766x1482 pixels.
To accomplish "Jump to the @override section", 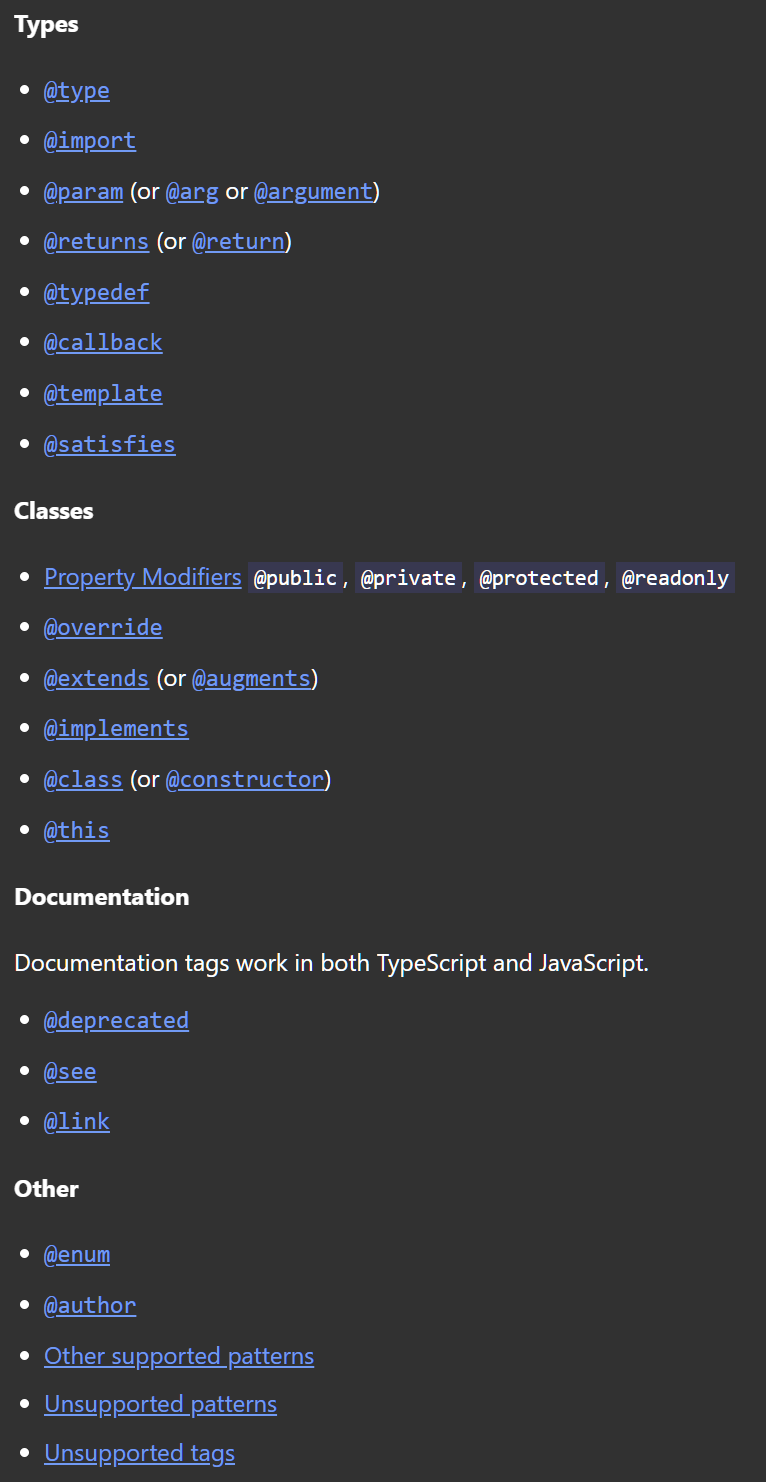I will point(103,628).
